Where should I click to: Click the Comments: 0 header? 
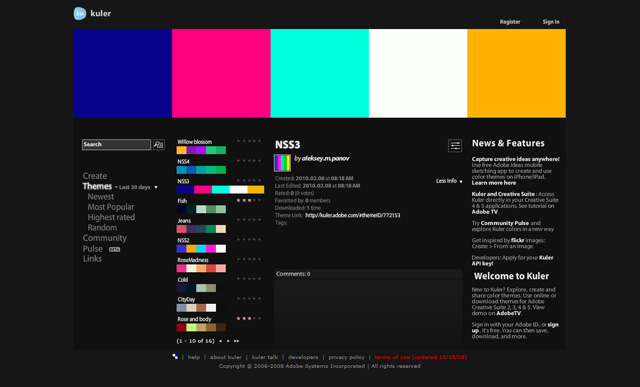pos(368,274)
